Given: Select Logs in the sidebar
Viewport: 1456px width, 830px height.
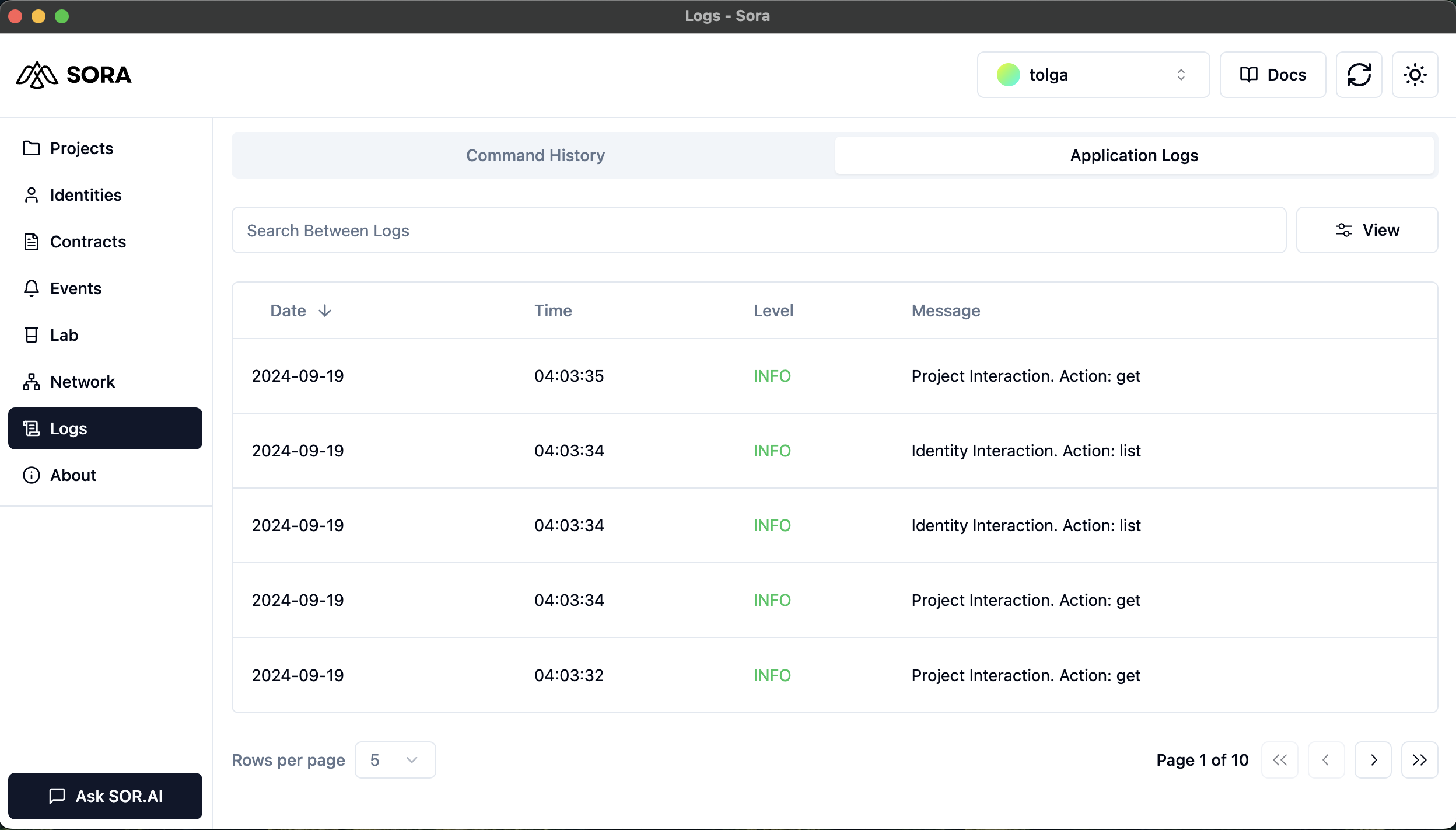Looking at the screenshot, I should pyautogui.click(x=105, y=428).
